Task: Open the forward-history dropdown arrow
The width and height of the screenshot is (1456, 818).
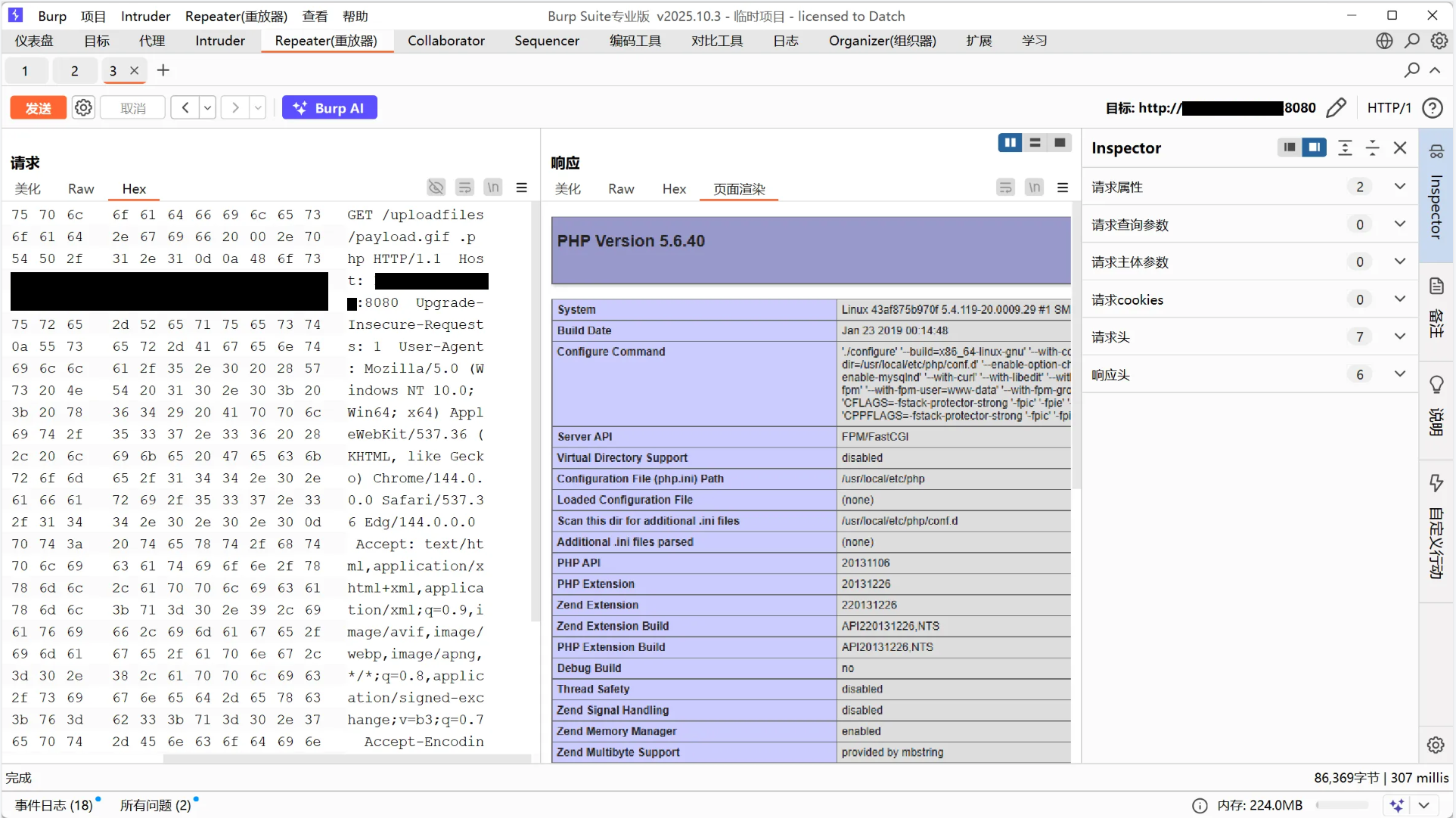Action: tap(258, 107)
